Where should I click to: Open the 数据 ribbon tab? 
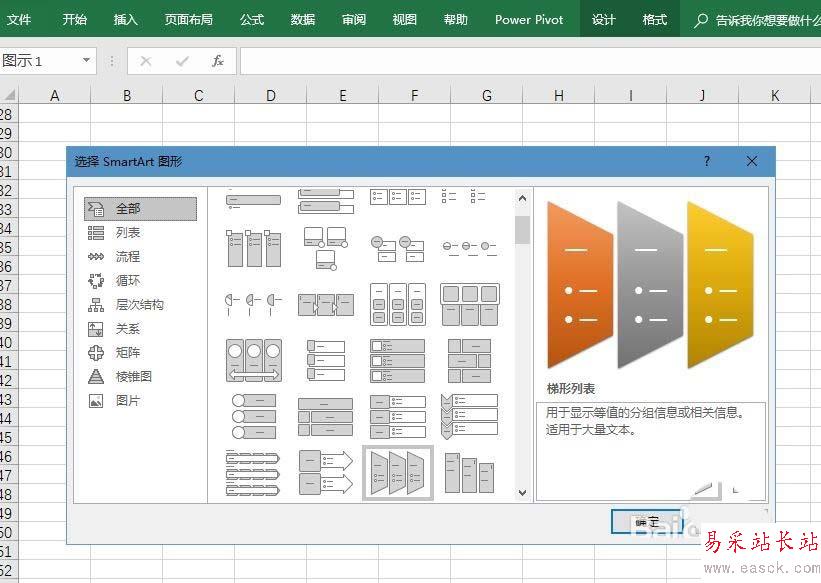(x=303, y=19)
